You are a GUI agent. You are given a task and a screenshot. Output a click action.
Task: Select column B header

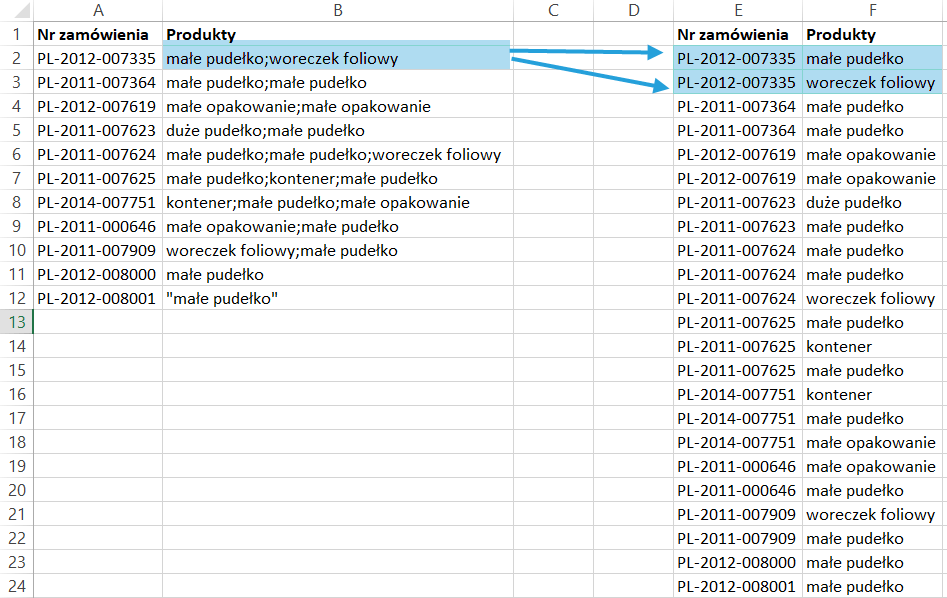pos(337,10)
